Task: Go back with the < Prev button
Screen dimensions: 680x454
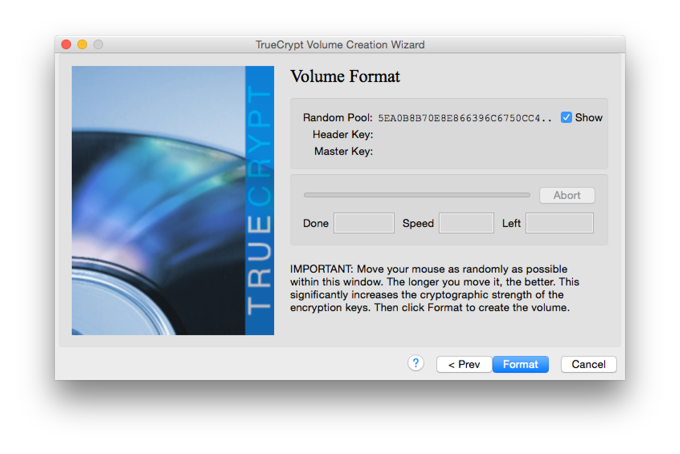Action: (464, 364)
